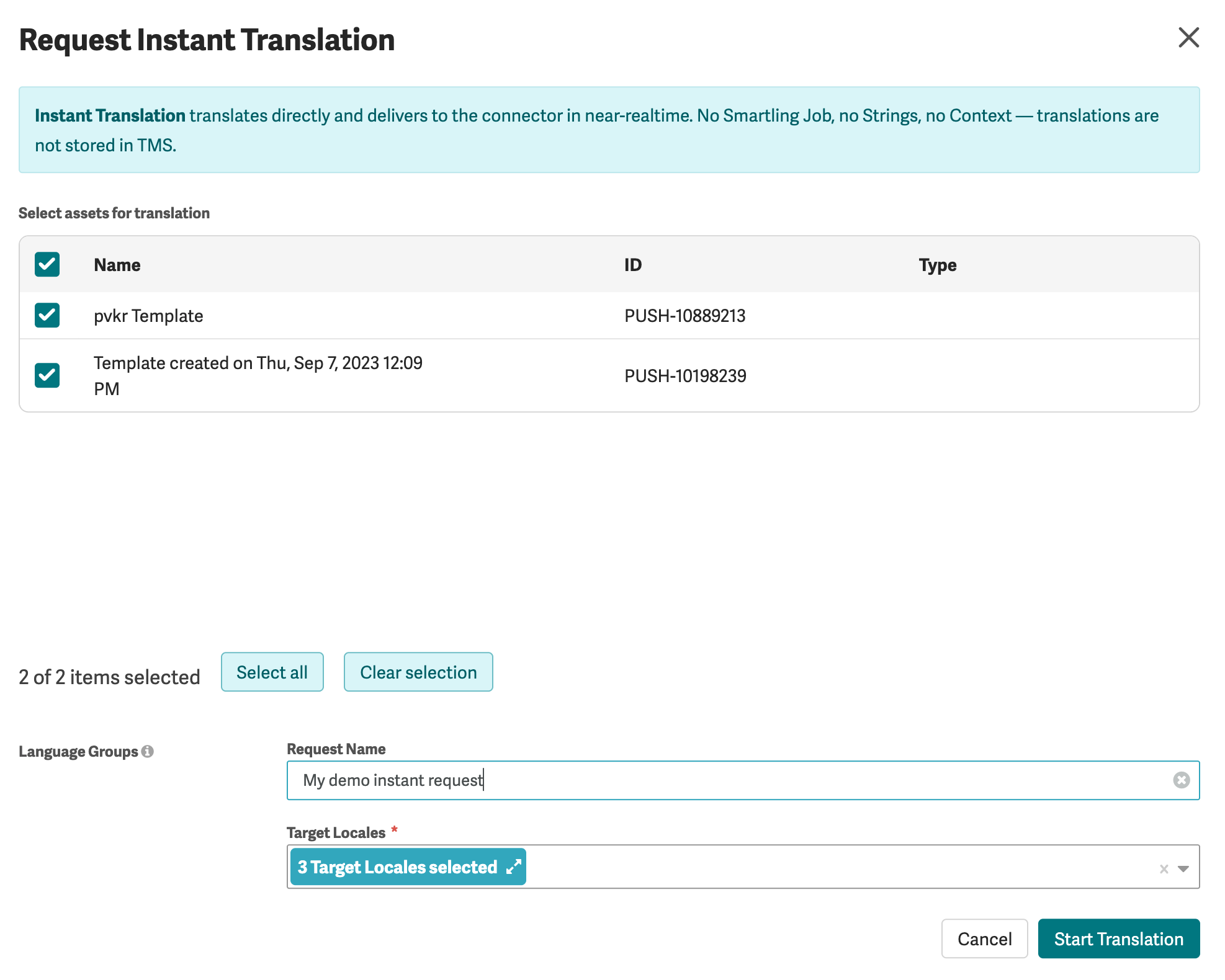Toggle the header select-all checkbox
This screenshot has width=1225, height=980.
click(x=47, y=264)
